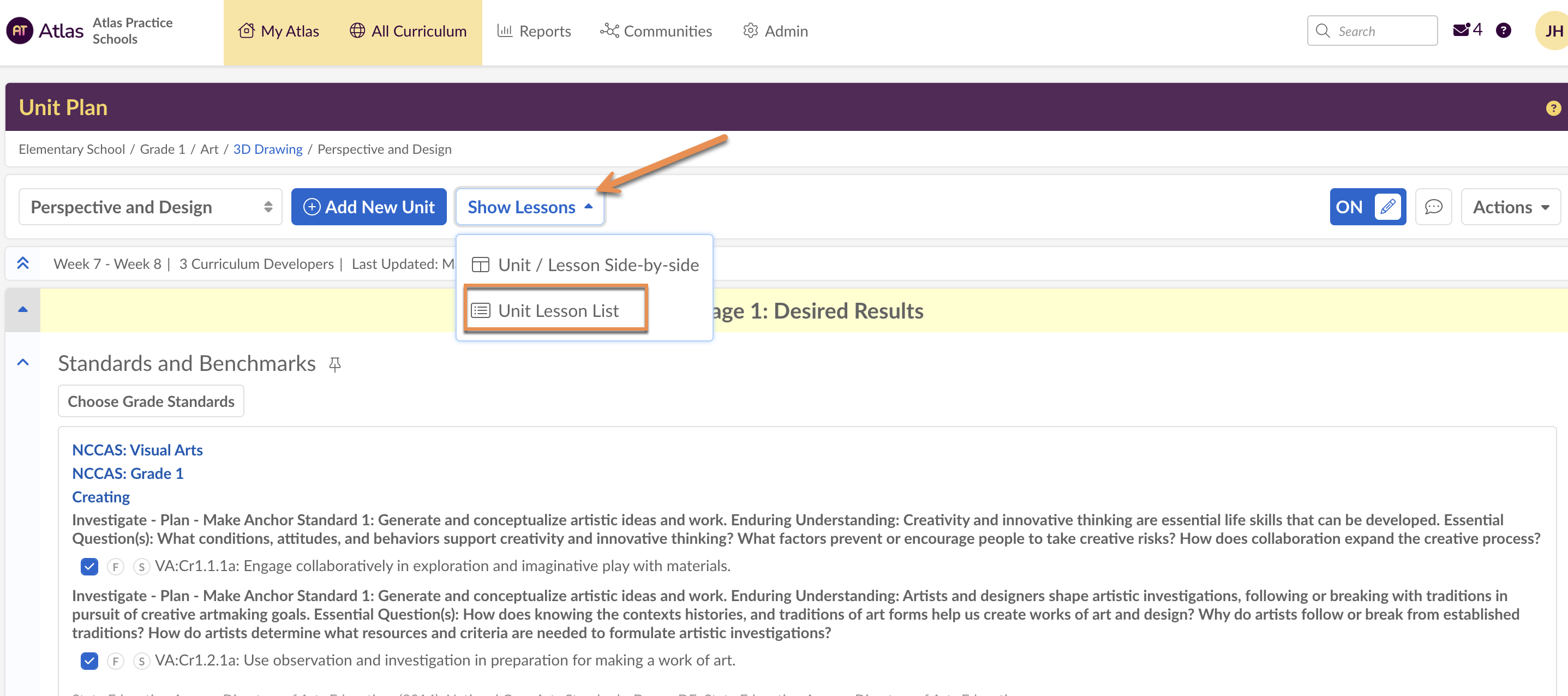
Task: Toggle the ON edit mode switch
Action: (x=1367, y=207)
